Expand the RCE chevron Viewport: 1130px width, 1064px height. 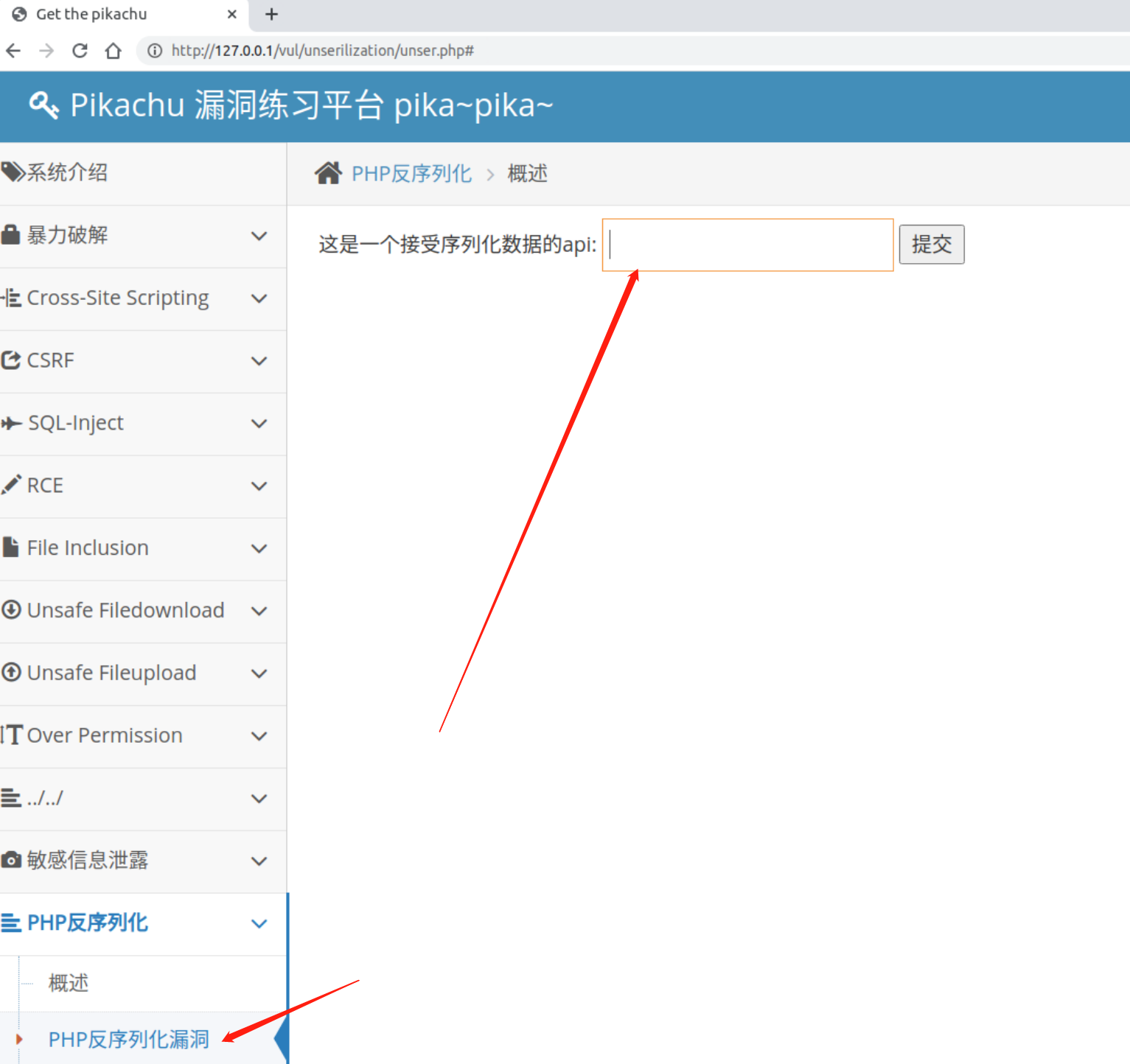click(x=259, y=486)
